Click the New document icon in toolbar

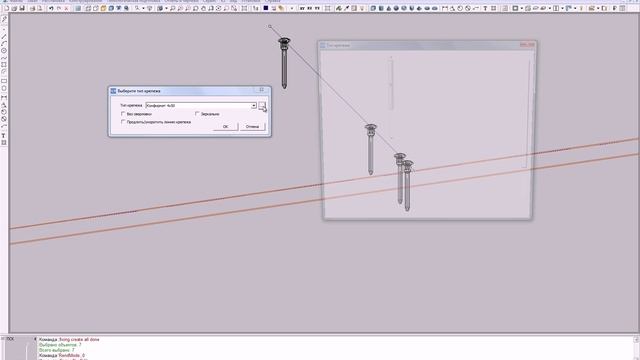pos(7,8)
